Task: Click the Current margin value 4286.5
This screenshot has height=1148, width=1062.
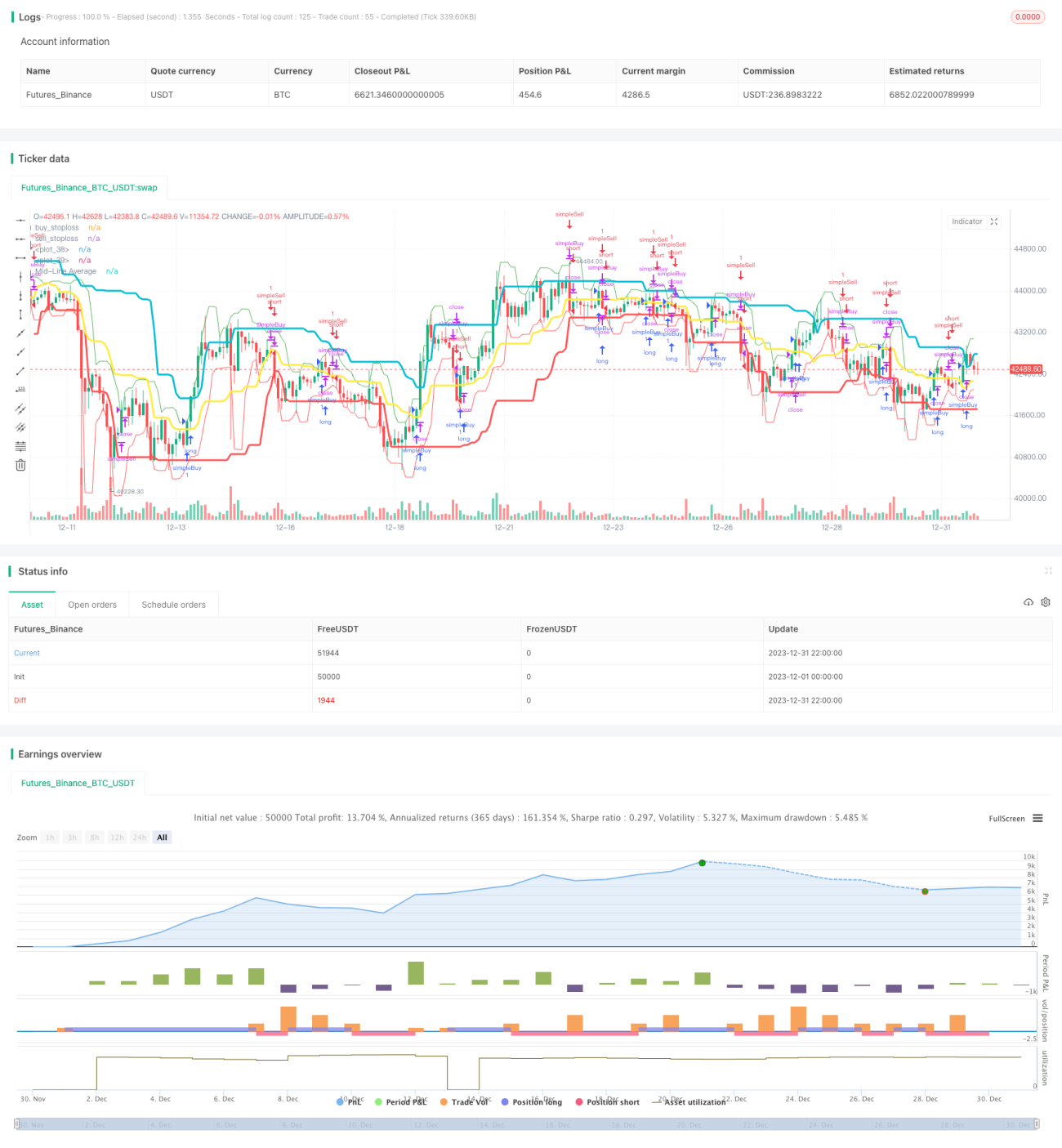Action: click(x=636, y=95)
